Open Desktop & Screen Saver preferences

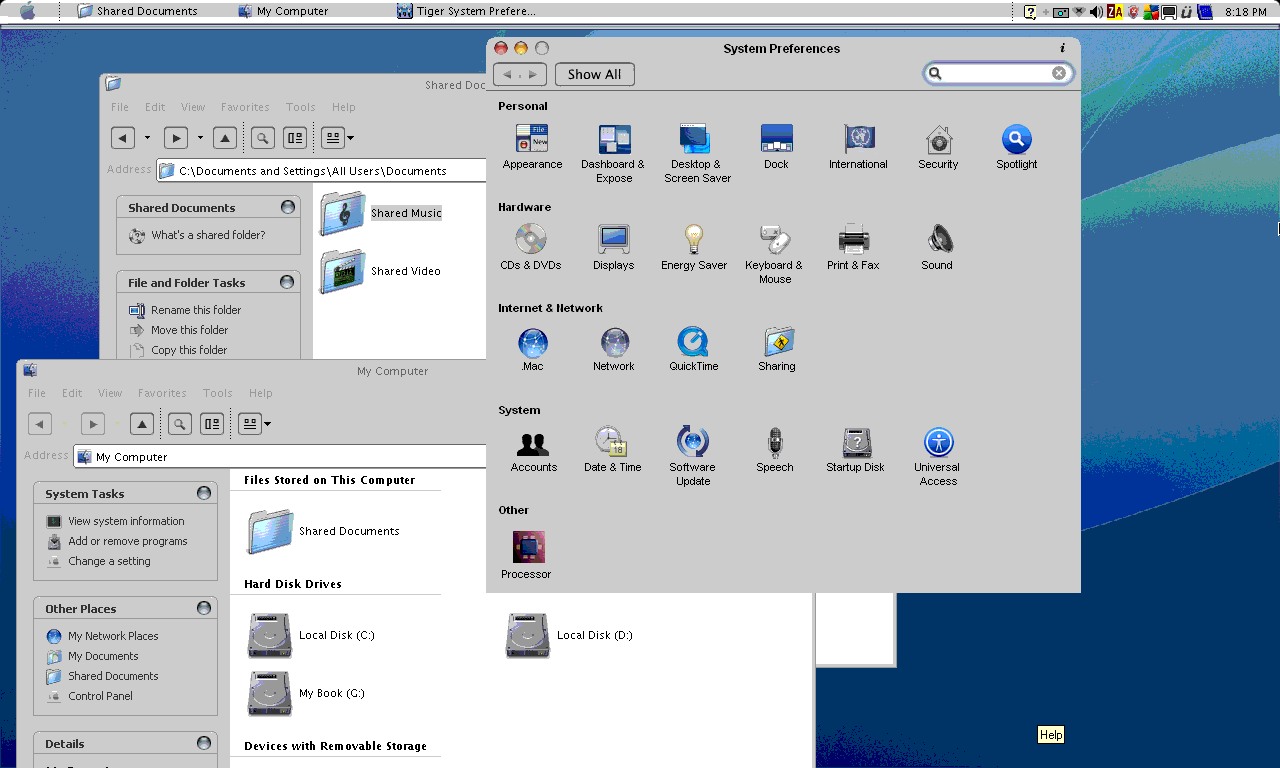(697, 154)
